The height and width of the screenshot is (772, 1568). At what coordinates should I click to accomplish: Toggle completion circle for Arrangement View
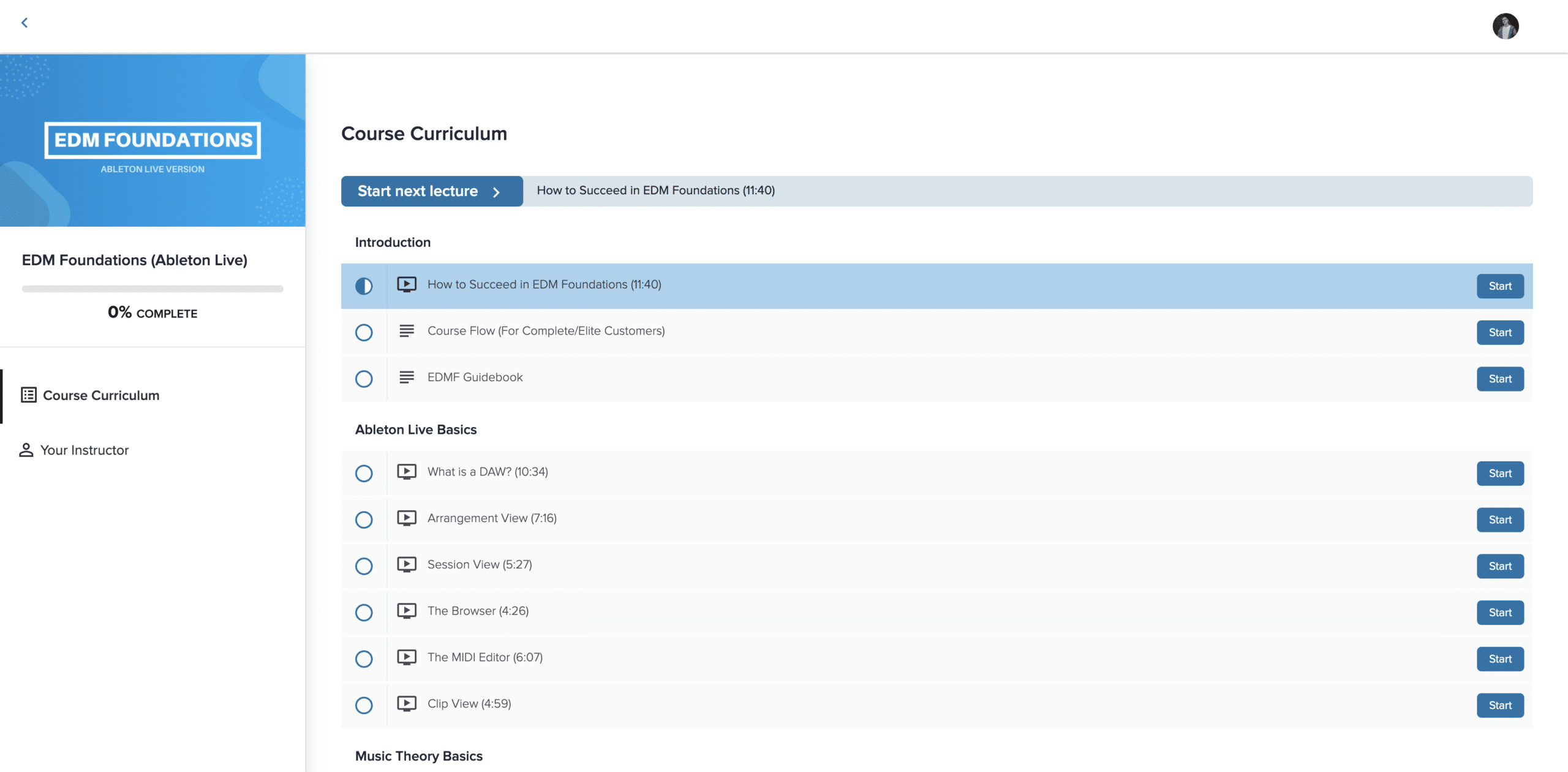(364, 520)
